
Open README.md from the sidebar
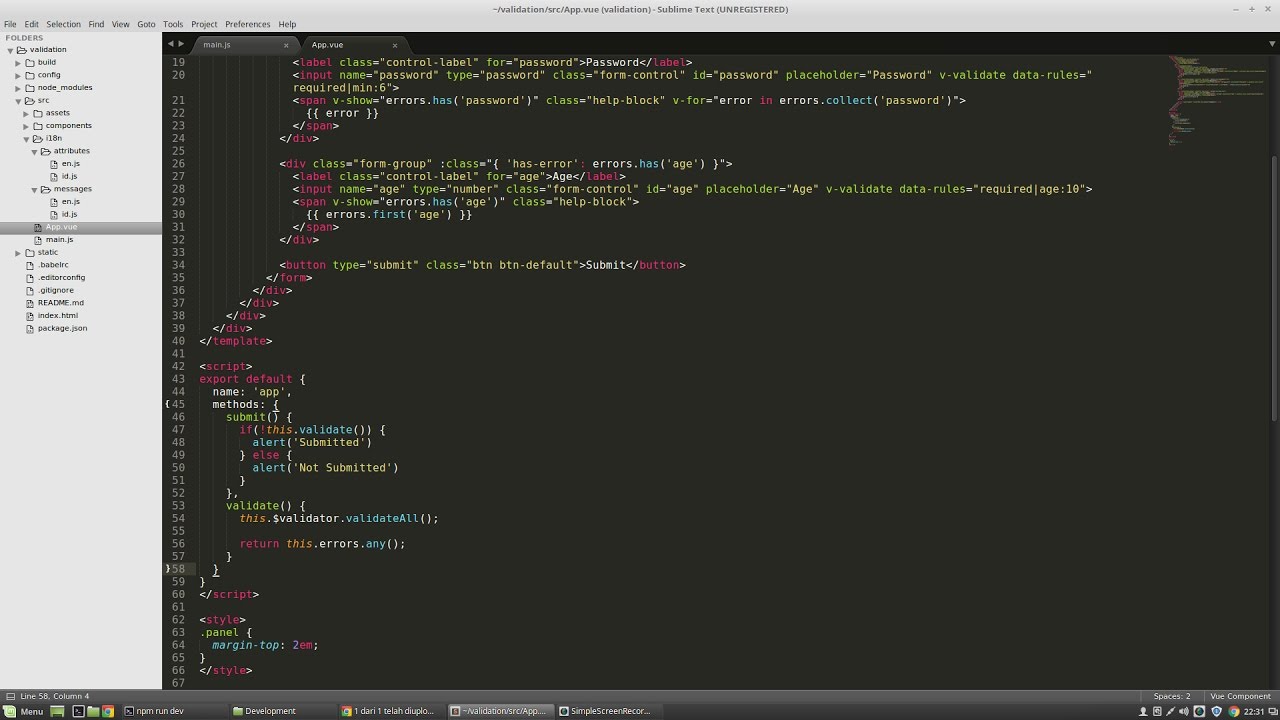61,302
